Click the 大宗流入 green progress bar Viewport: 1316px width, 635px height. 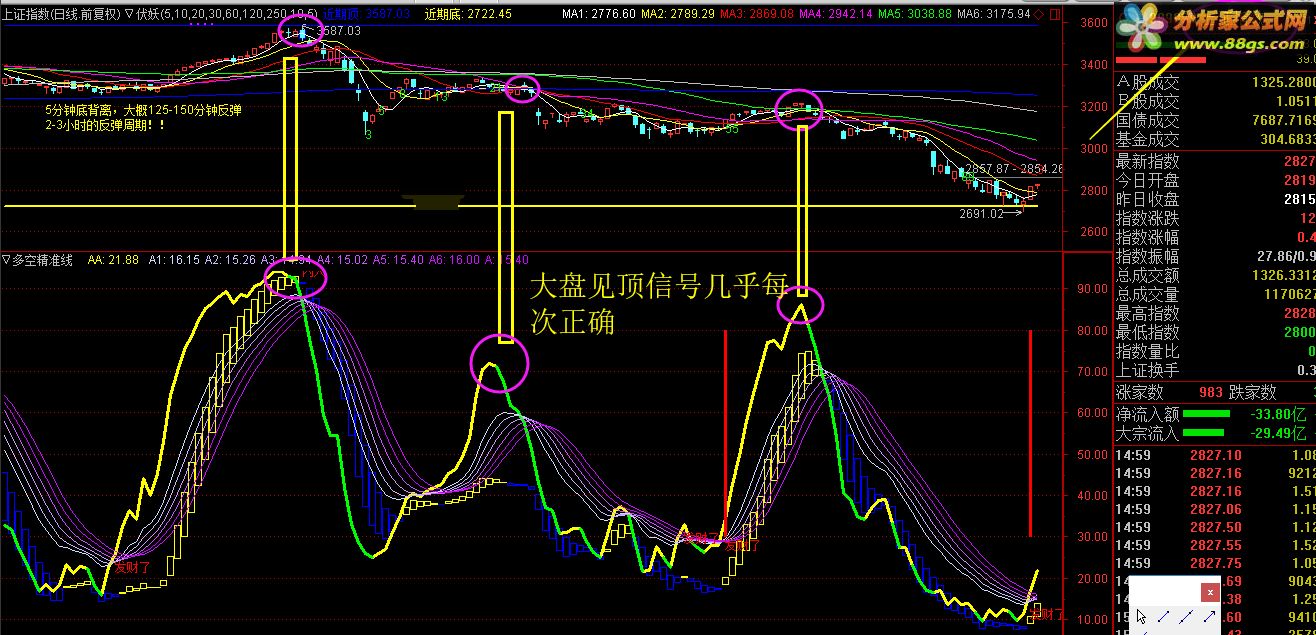pyautogui.click(x=1204, y=433)
